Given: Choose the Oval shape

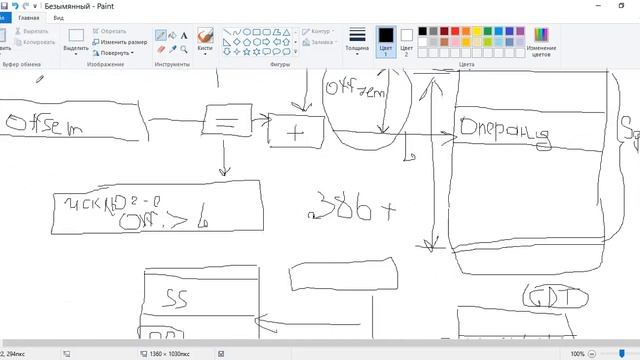Looking at the screenshot, I should tap(247, 32).
